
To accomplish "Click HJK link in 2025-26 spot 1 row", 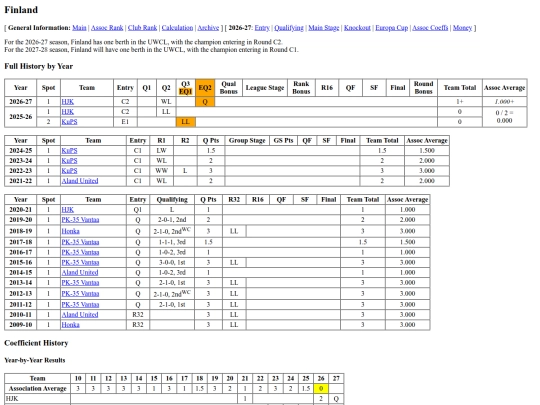I will tap(68, 112).
